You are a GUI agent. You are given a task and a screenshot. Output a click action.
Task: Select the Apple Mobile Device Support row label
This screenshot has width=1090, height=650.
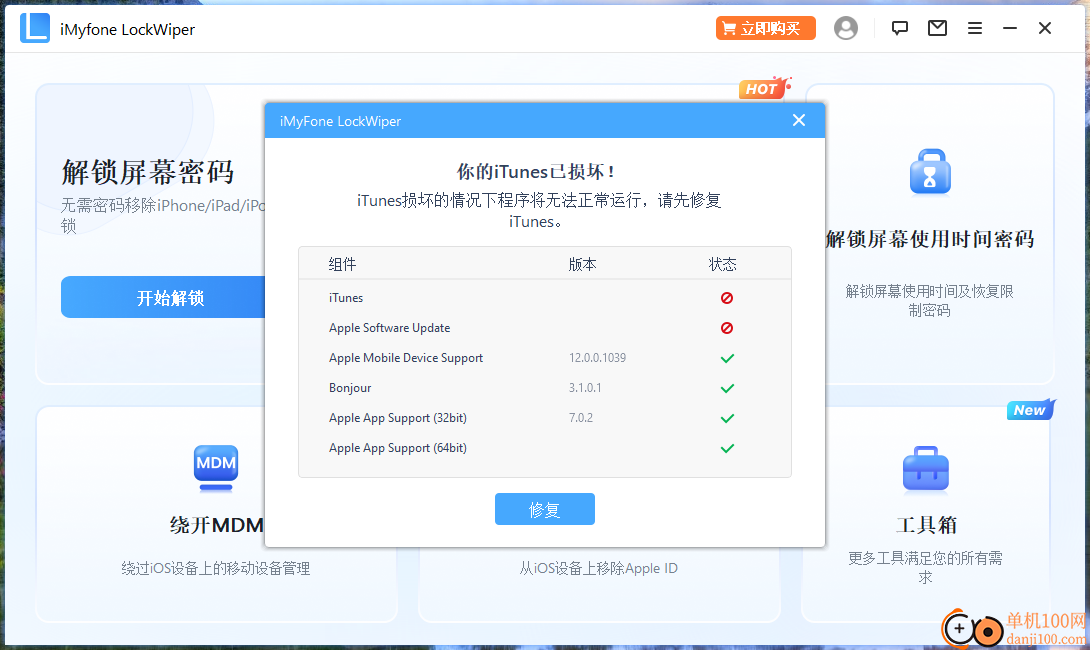(406, 358)
